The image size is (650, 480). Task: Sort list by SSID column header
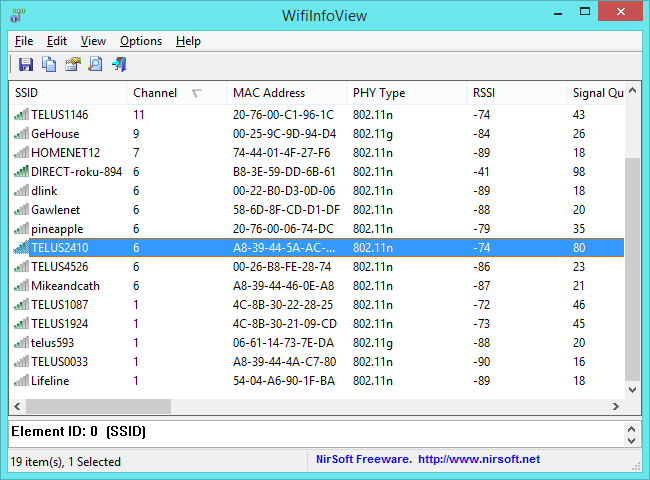pyautogui.click(x=30, y=93)
